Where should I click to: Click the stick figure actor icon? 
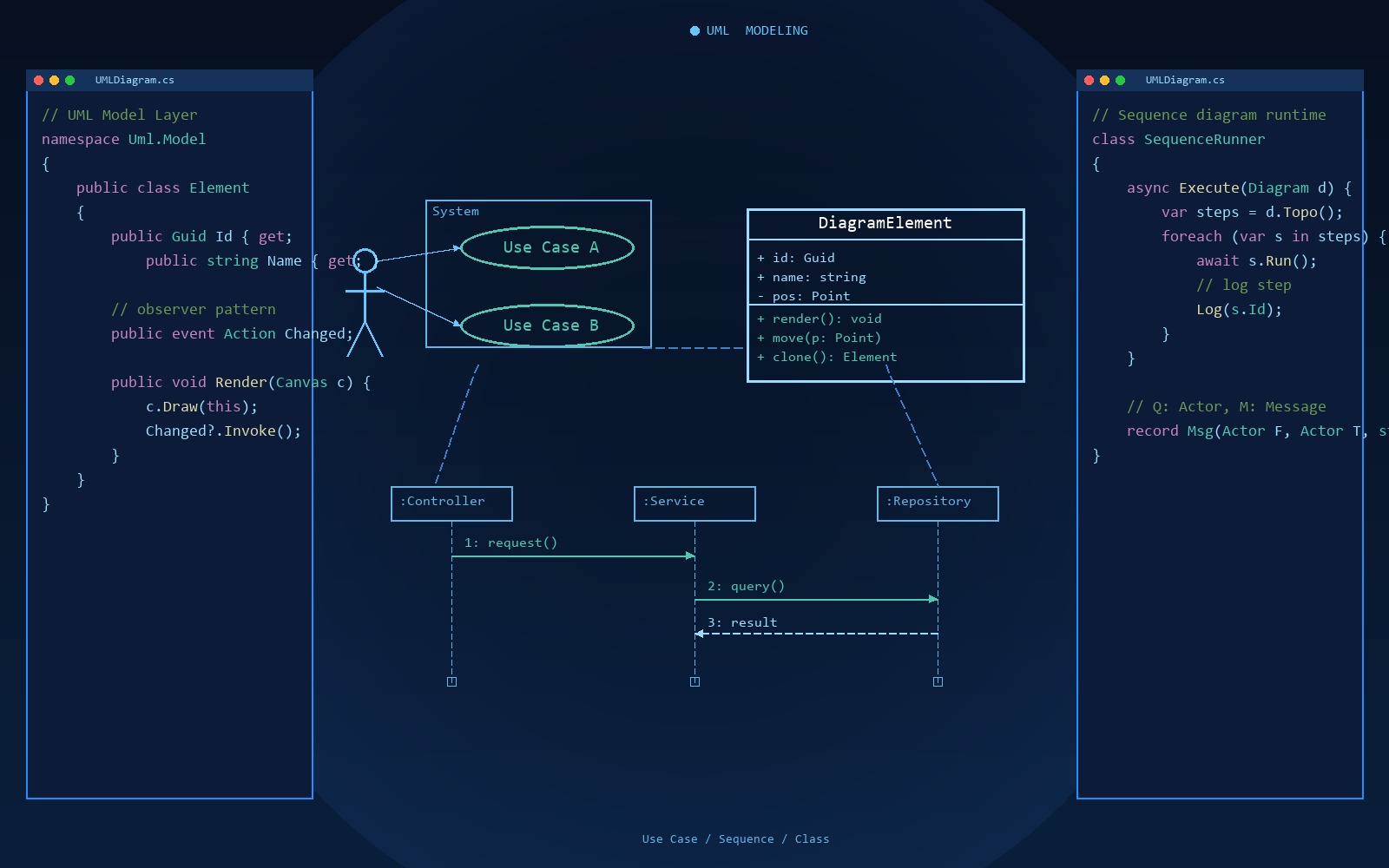click(x=365, y=302)
